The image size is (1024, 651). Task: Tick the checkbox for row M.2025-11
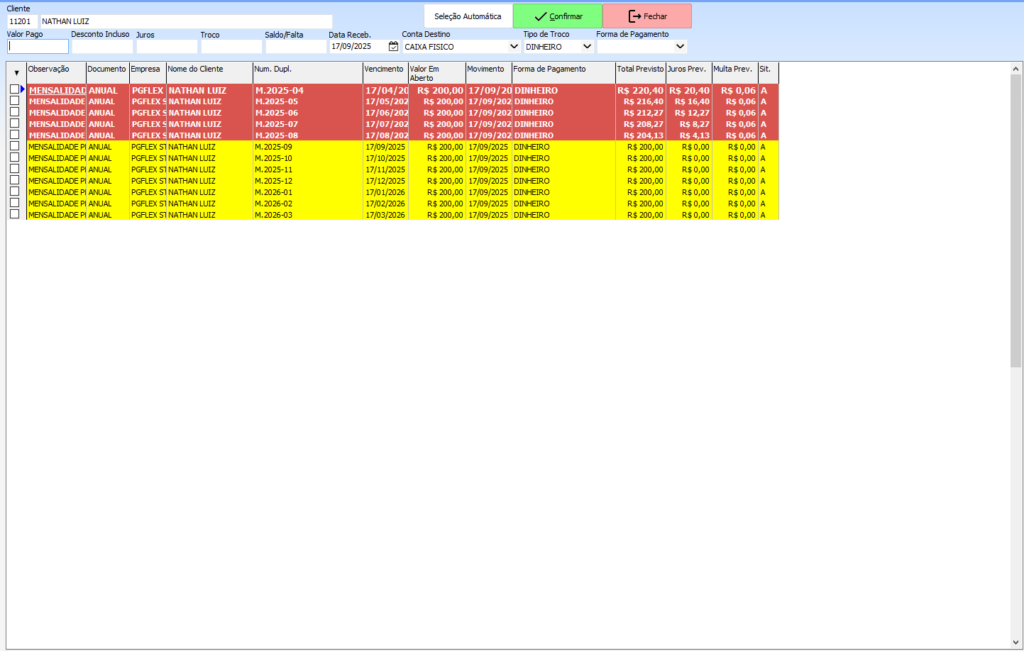(x=14, y=169)
